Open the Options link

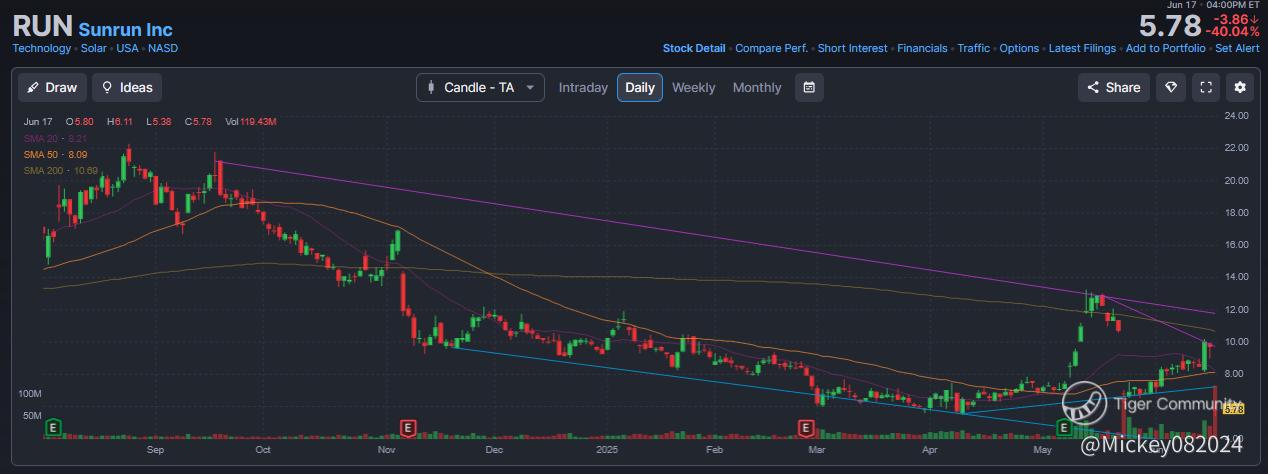point(1019,48)
